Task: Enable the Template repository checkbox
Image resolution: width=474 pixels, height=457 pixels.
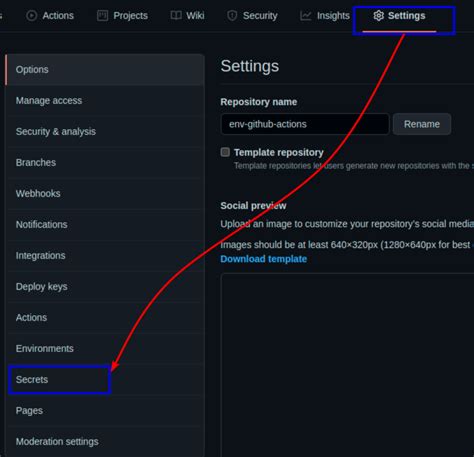Action: tap(225, 152)
